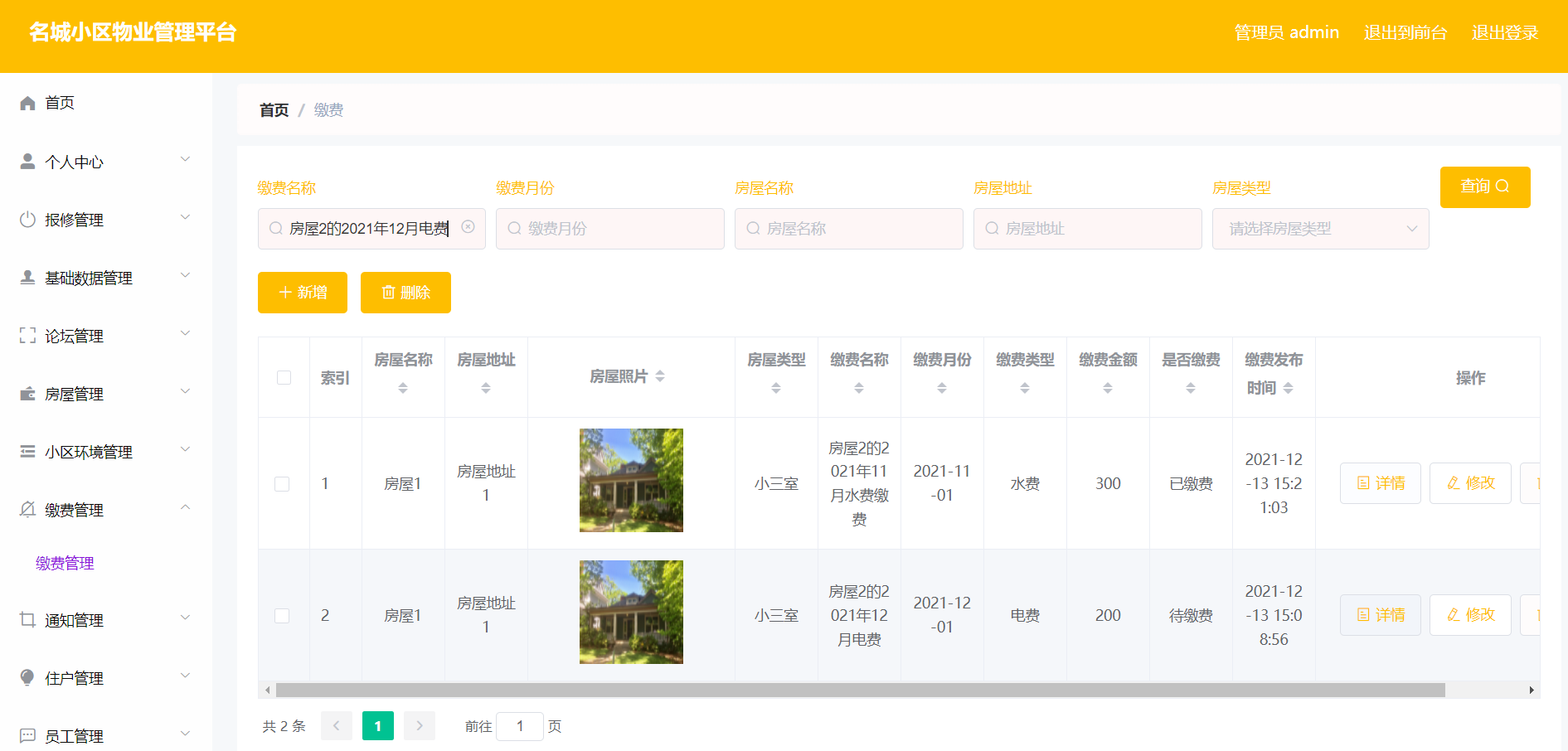Viewport: 1568px width, 751px height.
Task: Click the user icon beside 个人中心
Action: (x=27, y=162)
